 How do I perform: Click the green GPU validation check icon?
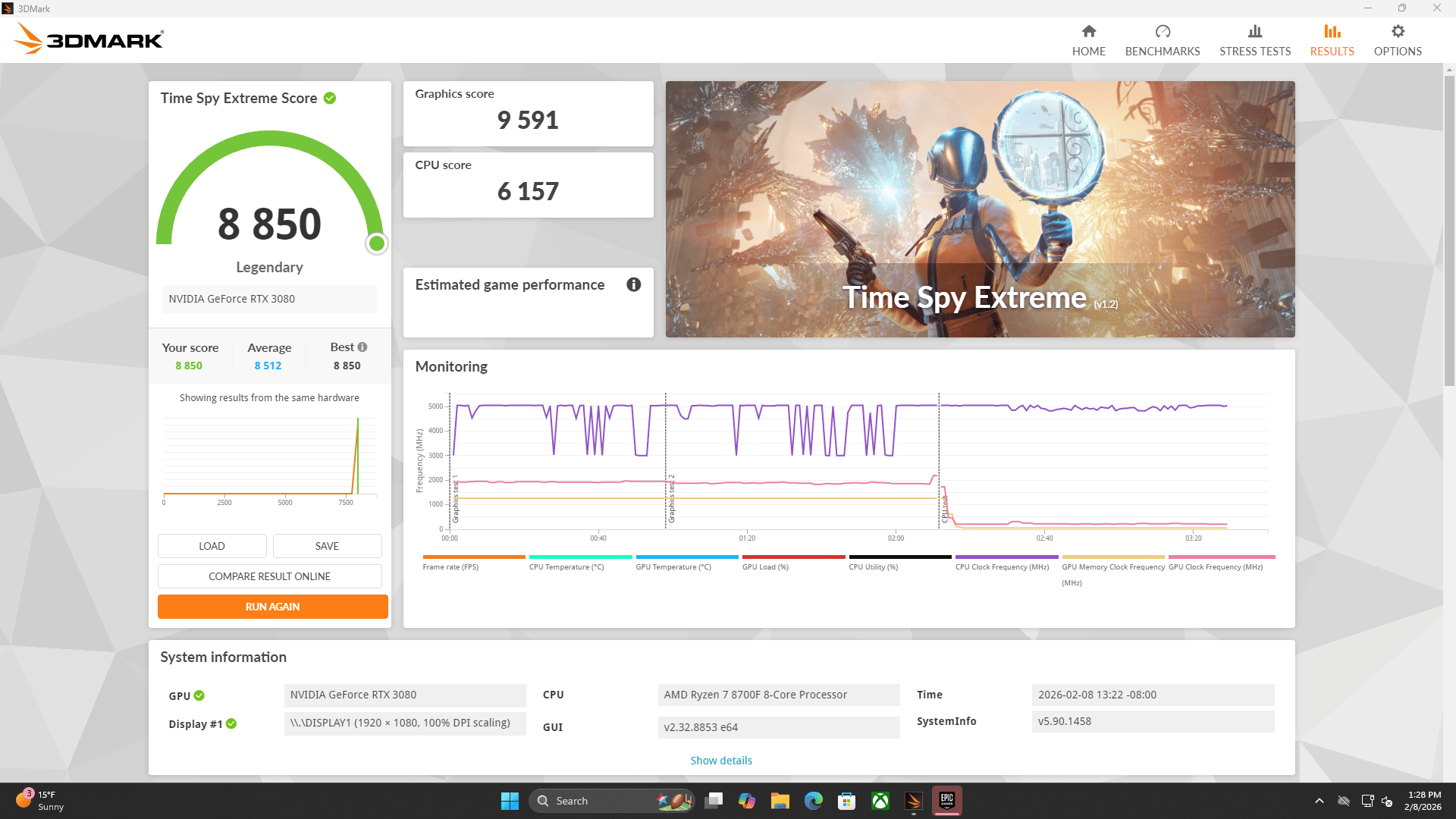pos(199,695)
